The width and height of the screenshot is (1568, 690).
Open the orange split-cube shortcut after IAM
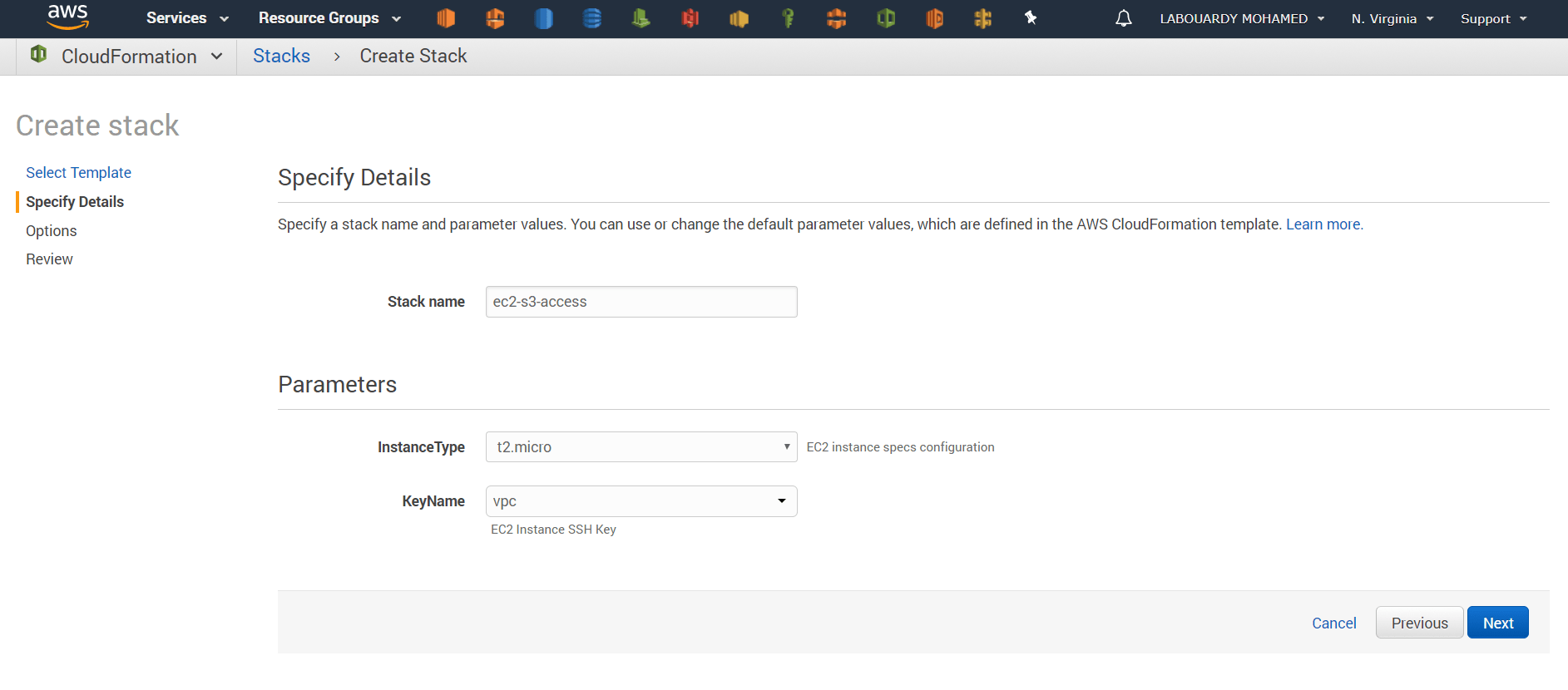click(837, 18)
